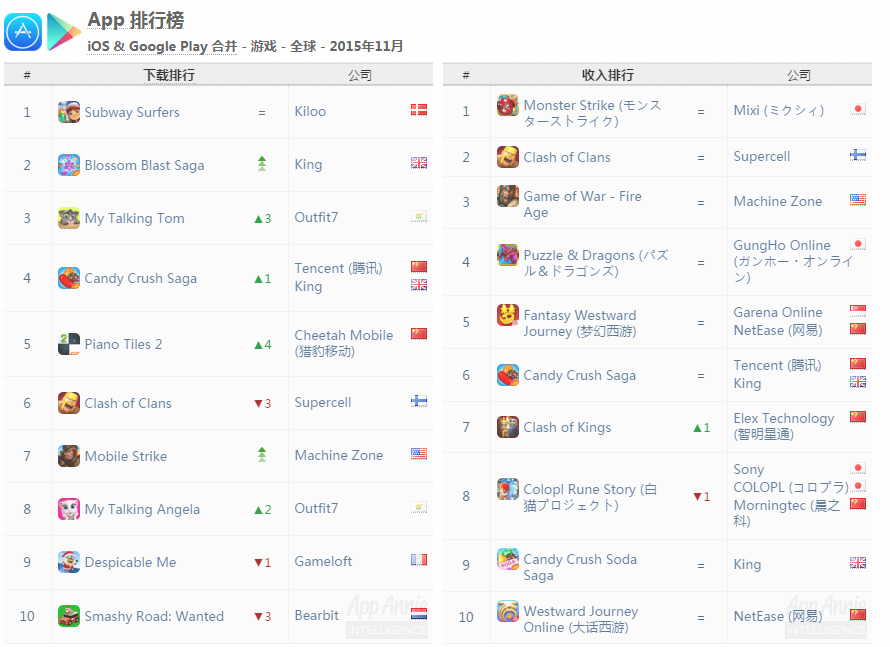Click the new-entry arrow for Mobile Strike

262,455
